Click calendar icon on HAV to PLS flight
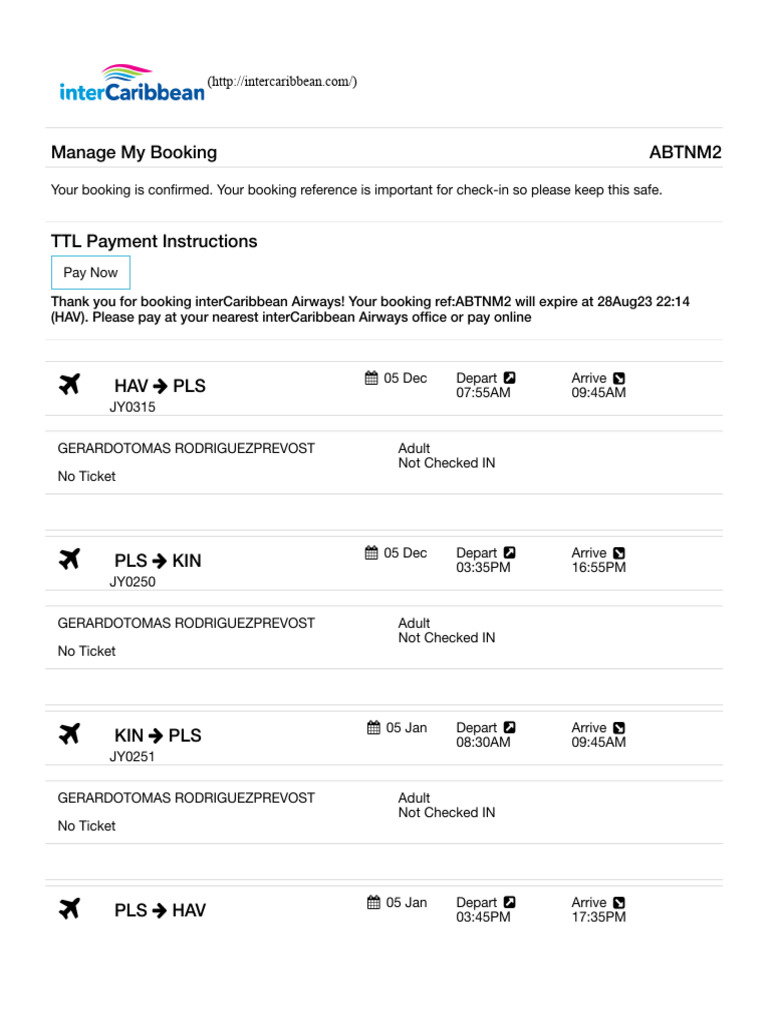This screenshot has height=1024, width=768. coord(371,378)
